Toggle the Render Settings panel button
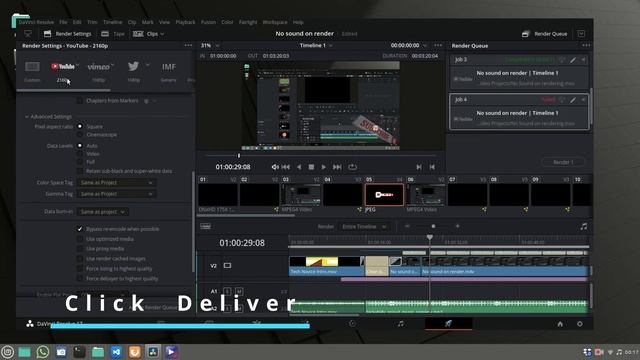Image resolution: width=640 pixels, height=360 pixels. (67, 34)
